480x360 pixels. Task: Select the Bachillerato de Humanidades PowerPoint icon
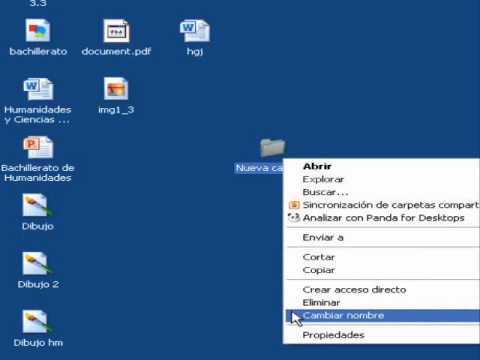[x=38, y=147]
